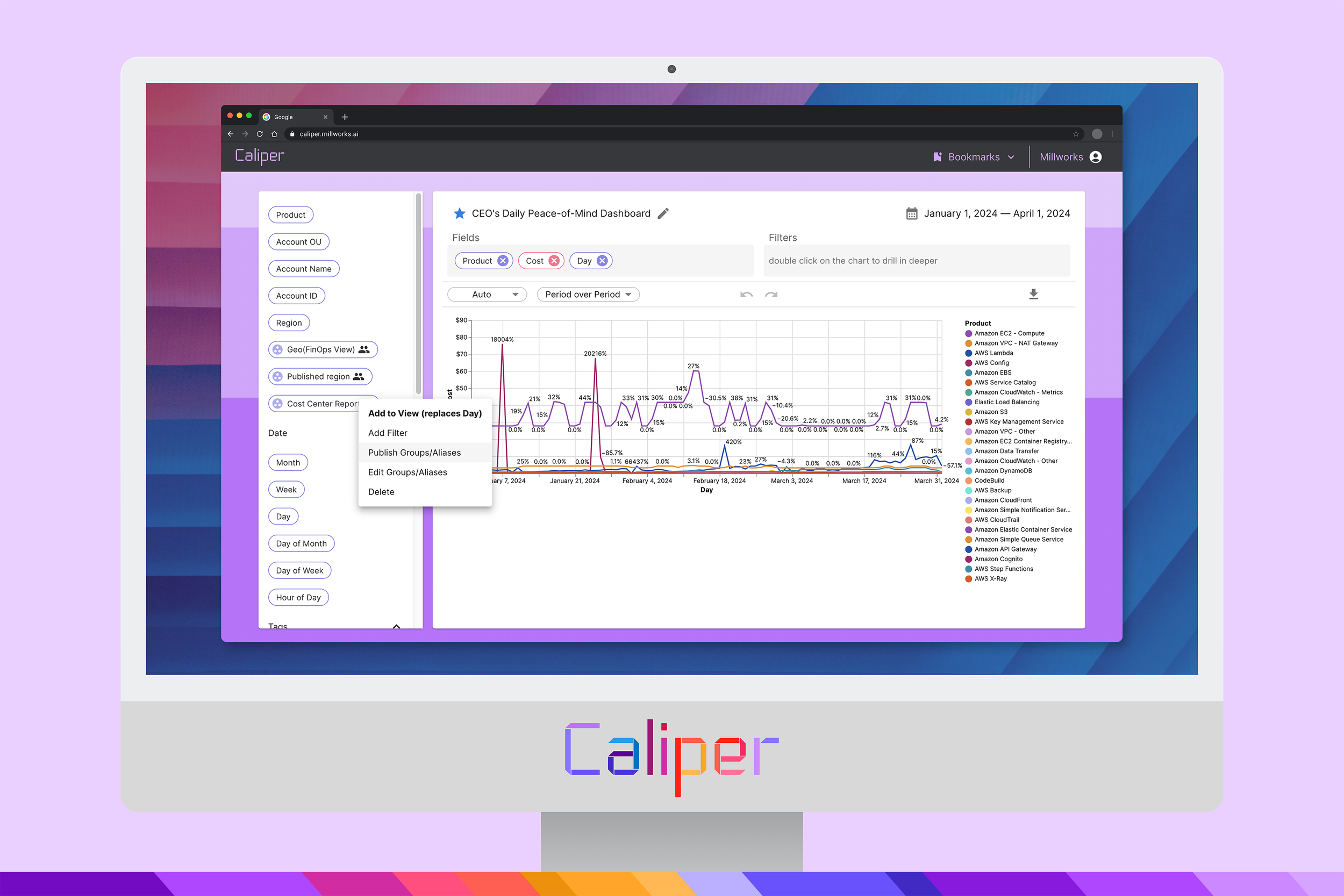1344x896 pixels.
Task: Click the CodeBuild legend entry
Action: coord(984,481)
